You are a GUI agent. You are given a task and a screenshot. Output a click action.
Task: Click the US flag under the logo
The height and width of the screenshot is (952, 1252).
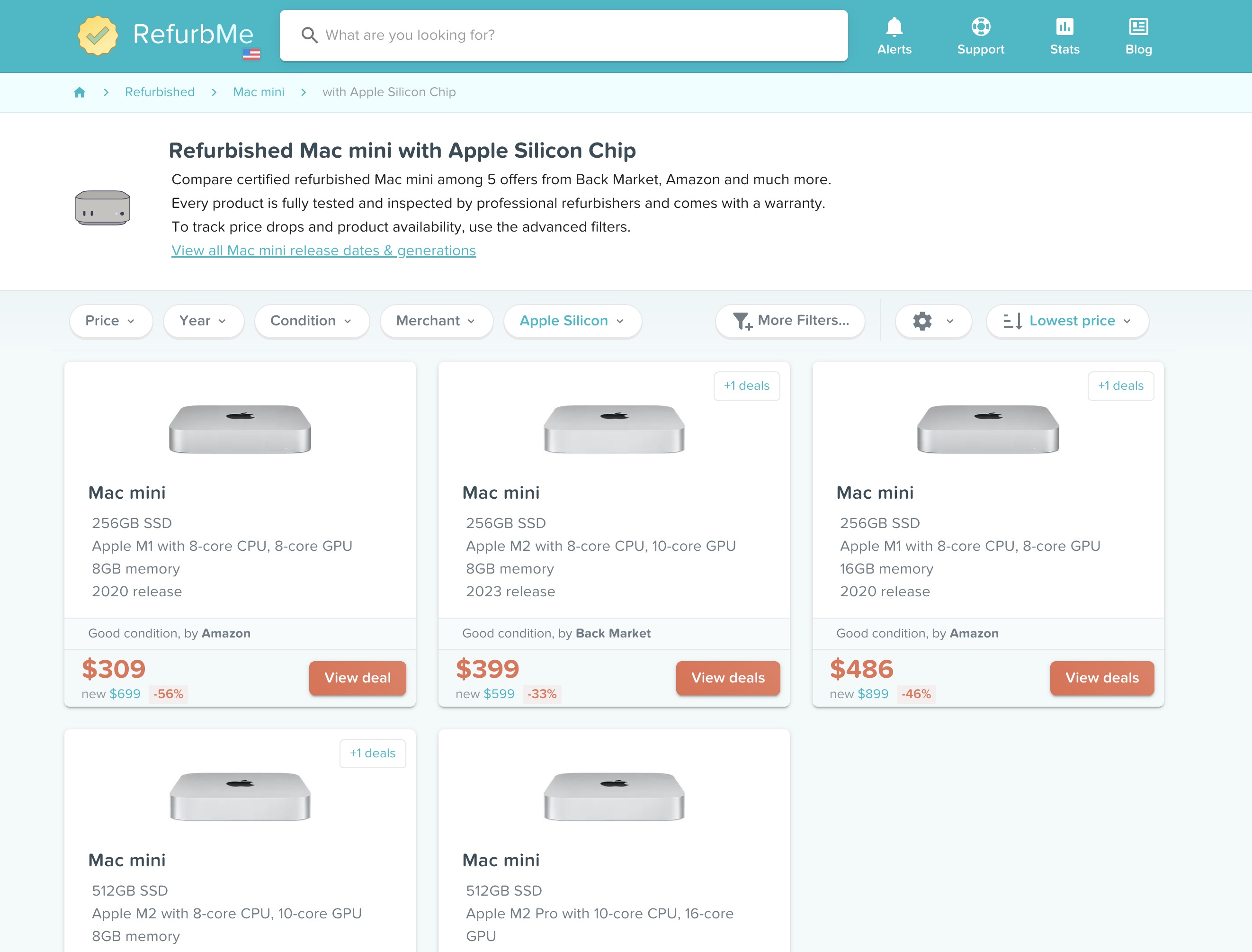(251, 54)
